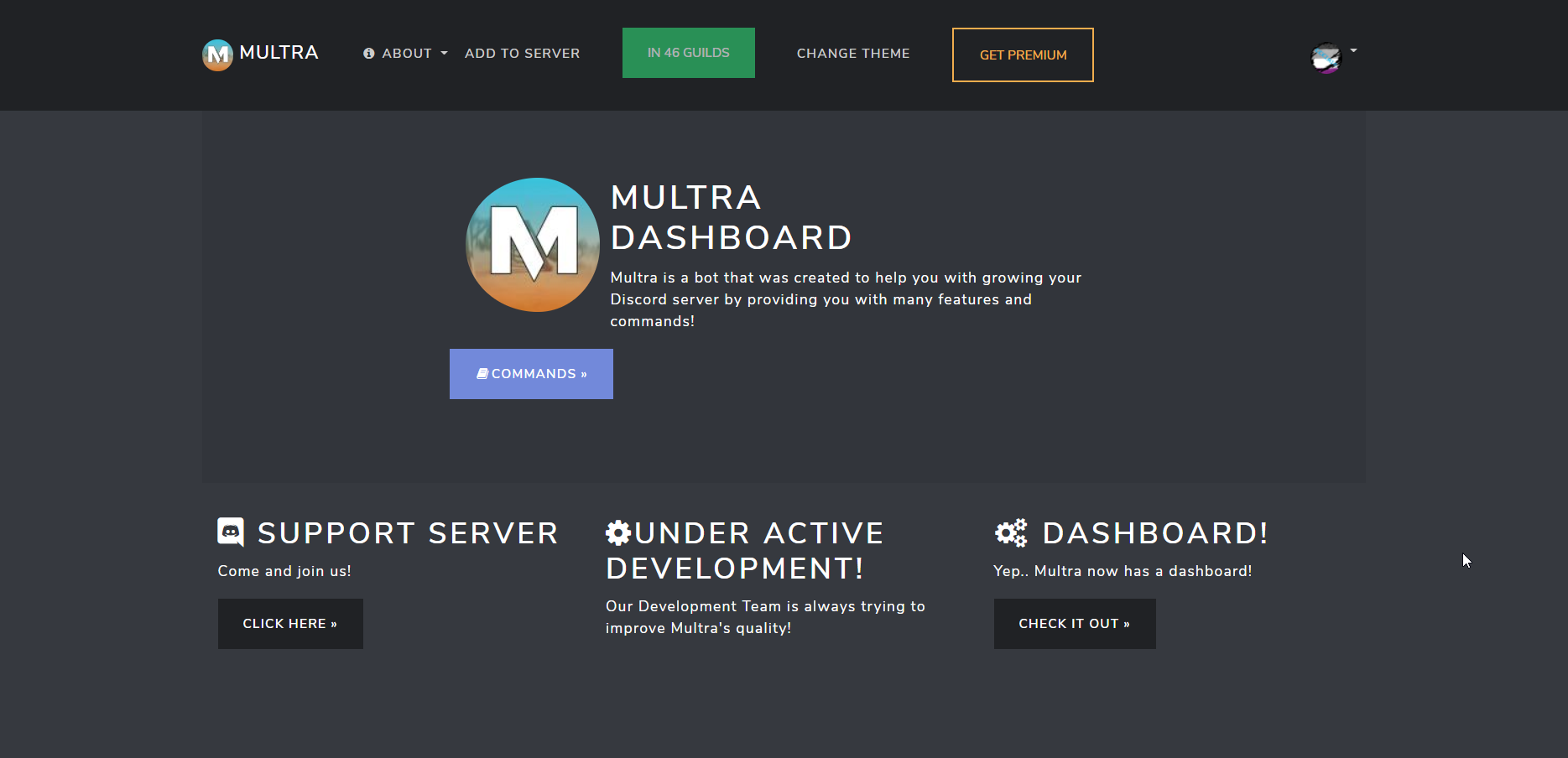
Task: Click the Discord icon beside Support Server
Action: (231, 532)
